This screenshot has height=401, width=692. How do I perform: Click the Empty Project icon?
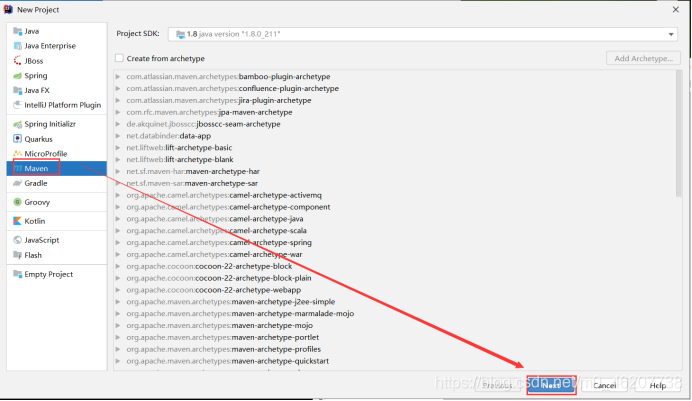(x=18, y=274)
